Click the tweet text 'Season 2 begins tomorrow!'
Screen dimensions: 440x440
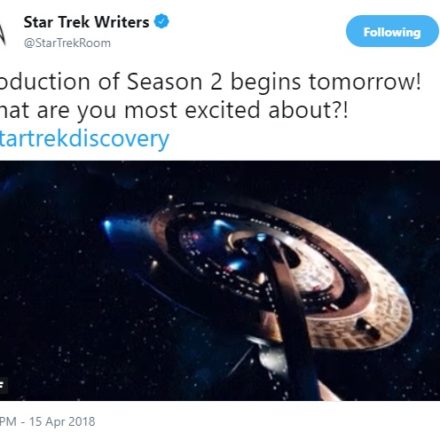pyautogui.click(x=274, y=82)
